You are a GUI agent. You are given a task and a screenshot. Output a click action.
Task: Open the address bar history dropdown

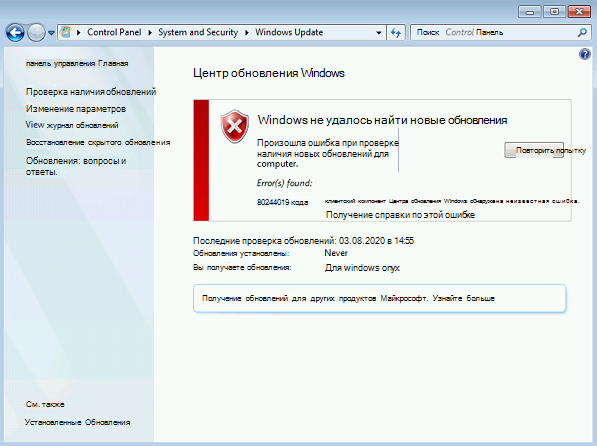pyautogui.click(x=378, y=33)
